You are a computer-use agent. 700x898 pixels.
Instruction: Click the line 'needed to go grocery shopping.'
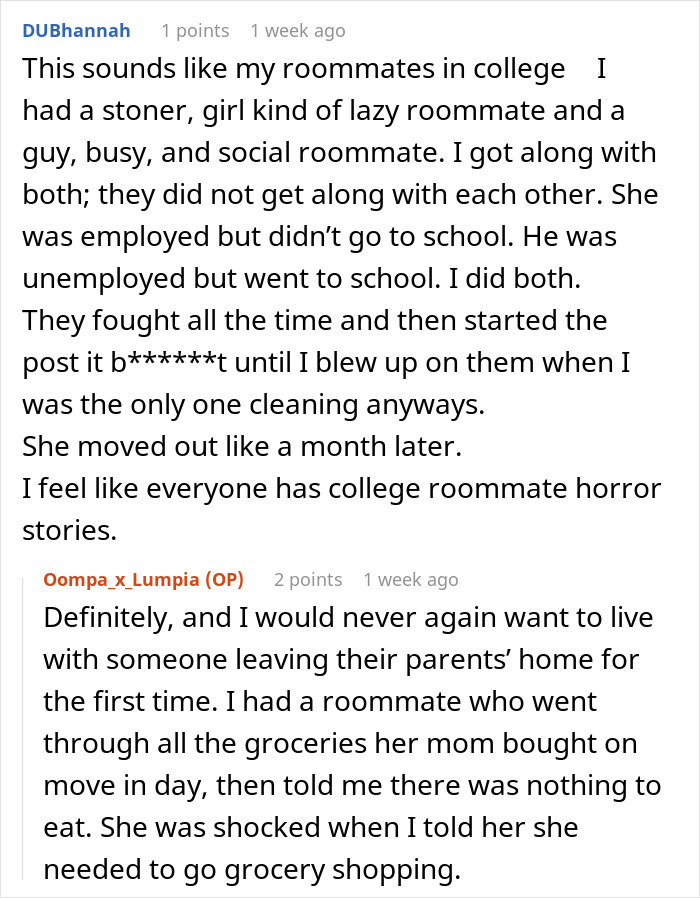click(x=251, y=870)
